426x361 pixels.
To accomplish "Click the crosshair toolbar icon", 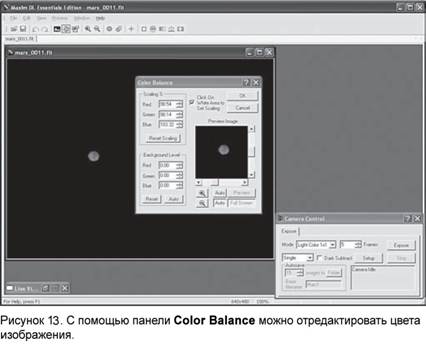I will pos(131,29).
